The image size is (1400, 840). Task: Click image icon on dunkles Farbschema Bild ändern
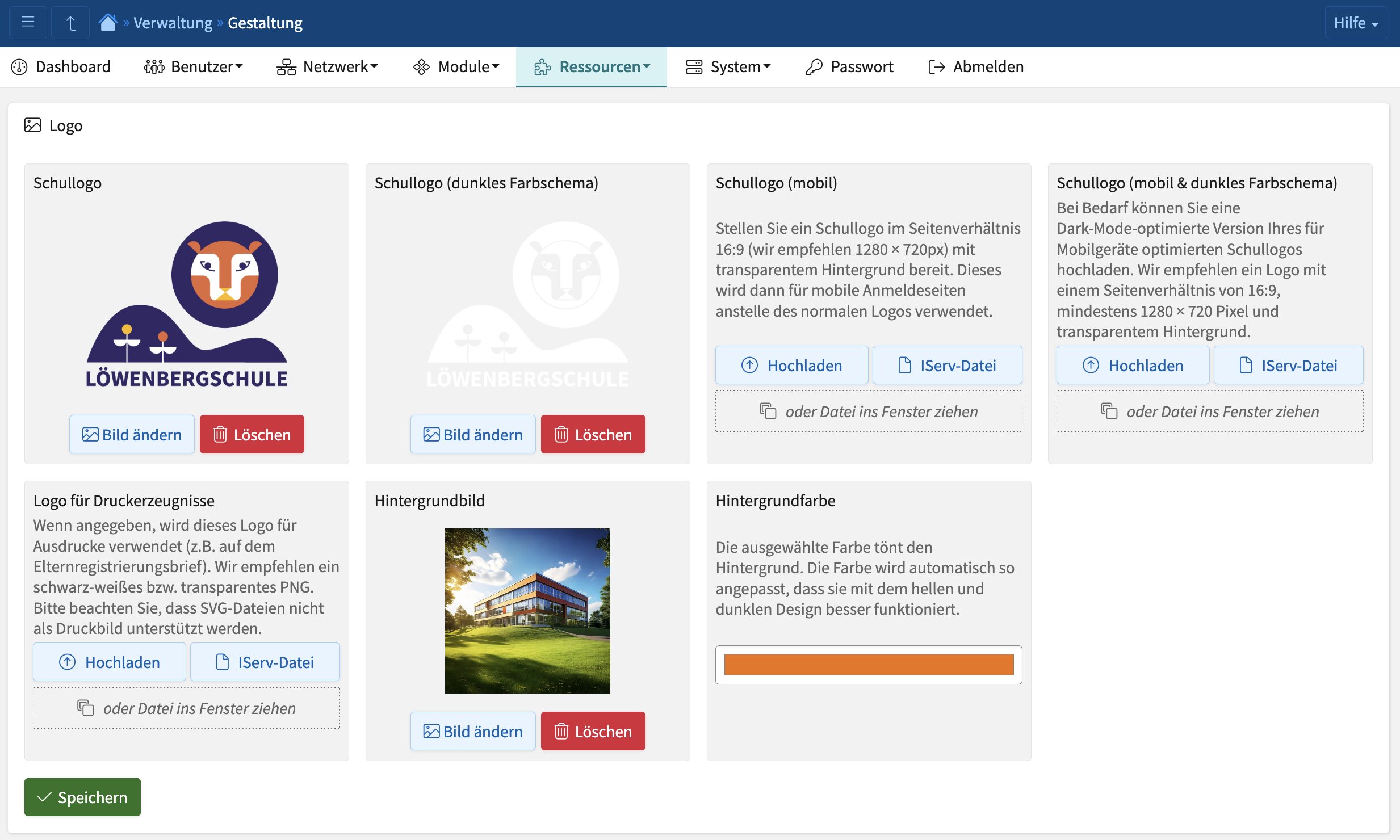[x=431, y=434]
